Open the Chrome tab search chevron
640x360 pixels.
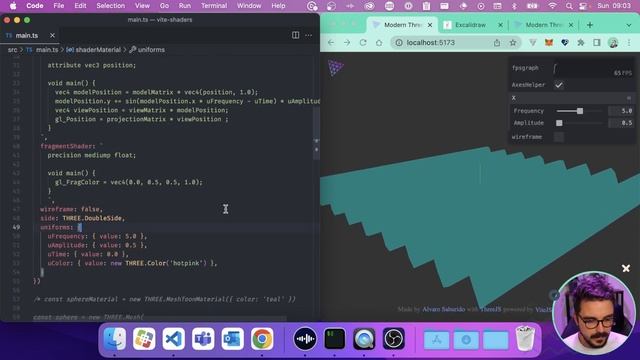tap(629, 25)
